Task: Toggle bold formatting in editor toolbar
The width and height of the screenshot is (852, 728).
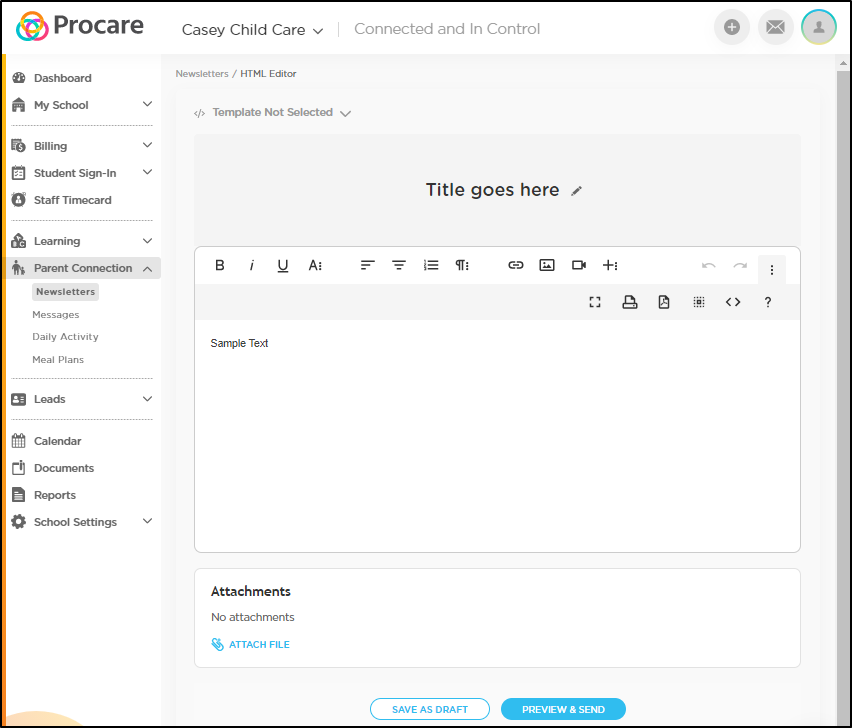Action: (220, 265)
